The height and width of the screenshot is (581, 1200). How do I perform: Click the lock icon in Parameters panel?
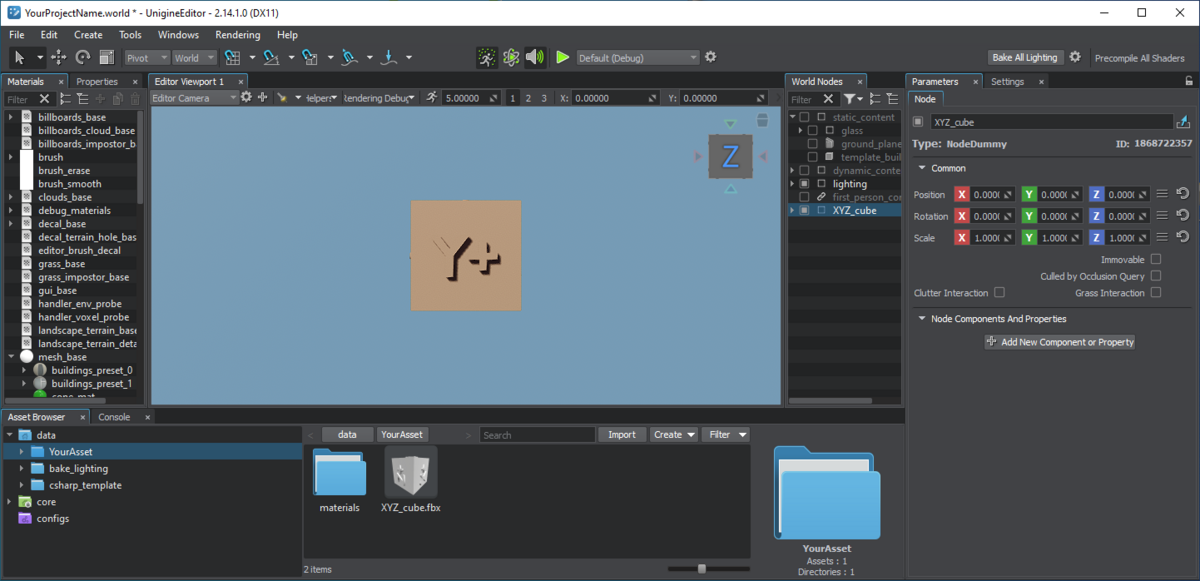pyautogui.click(x=1188, y=81)
